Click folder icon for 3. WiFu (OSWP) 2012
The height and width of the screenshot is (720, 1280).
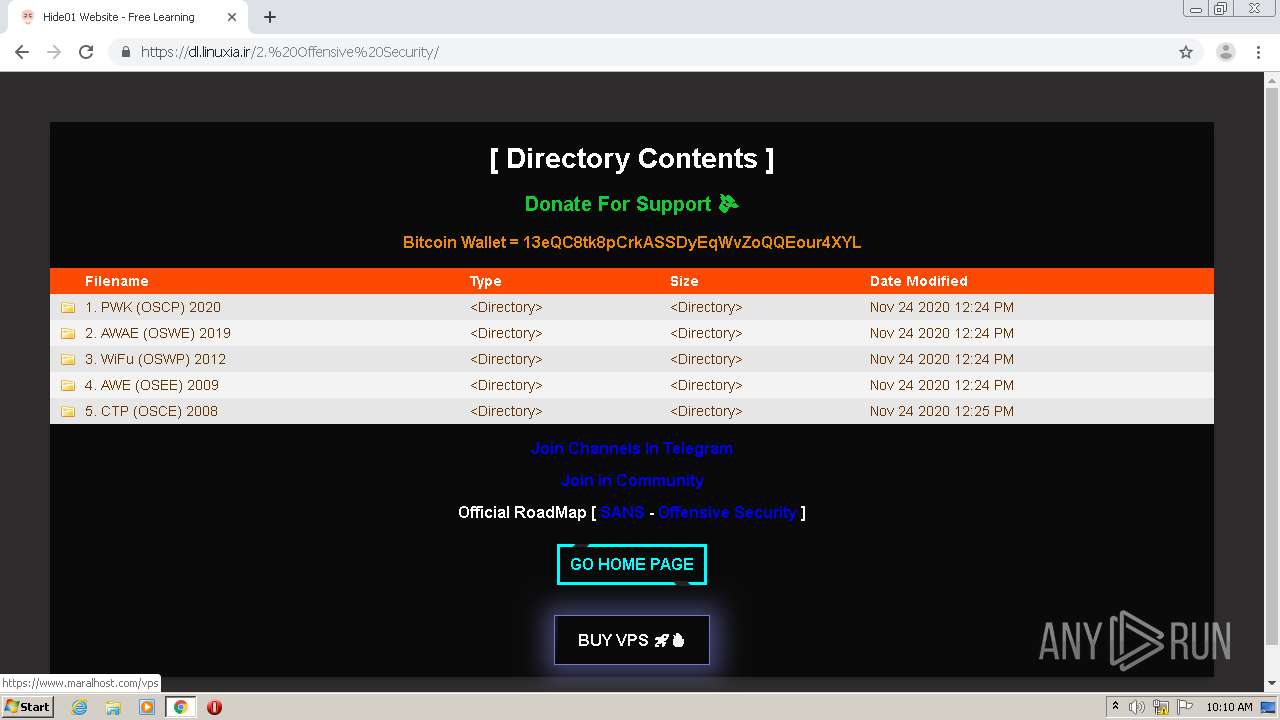[x=68, y=359]
